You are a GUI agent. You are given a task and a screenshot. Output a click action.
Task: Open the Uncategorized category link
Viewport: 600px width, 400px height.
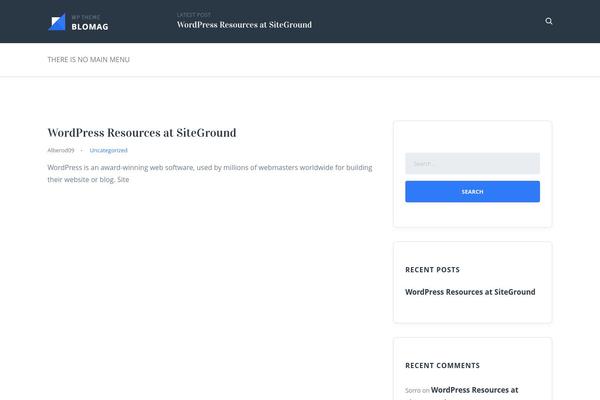(x=108, y=150)
